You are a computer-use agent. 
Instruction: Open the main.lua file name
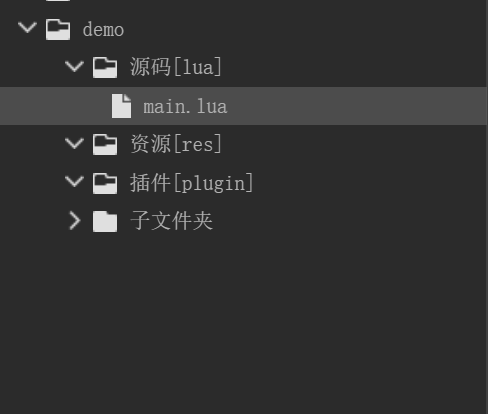click(x=185, y=107)
